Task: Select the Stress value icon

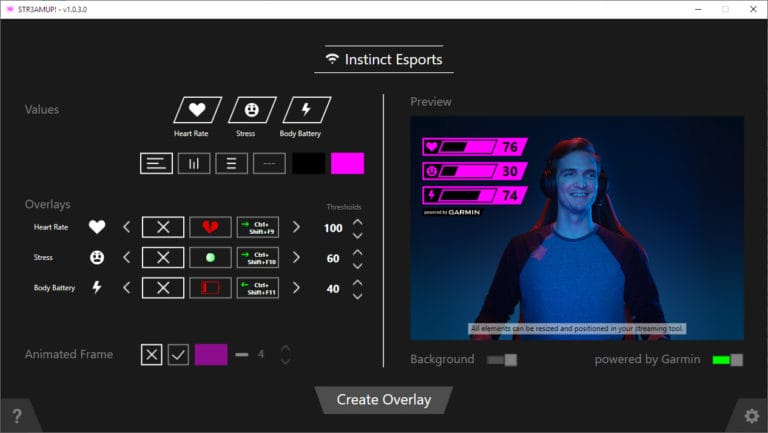Action: coord(251,110)
